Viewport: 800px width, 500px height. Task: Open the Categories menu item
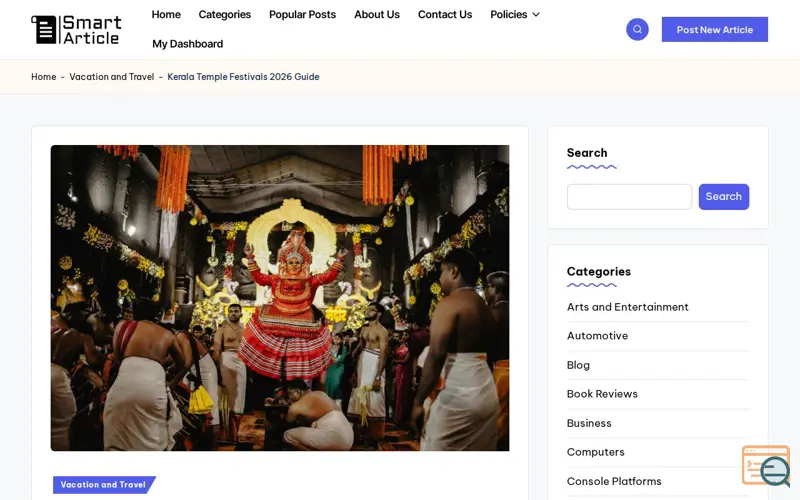(x=224, y=15)
